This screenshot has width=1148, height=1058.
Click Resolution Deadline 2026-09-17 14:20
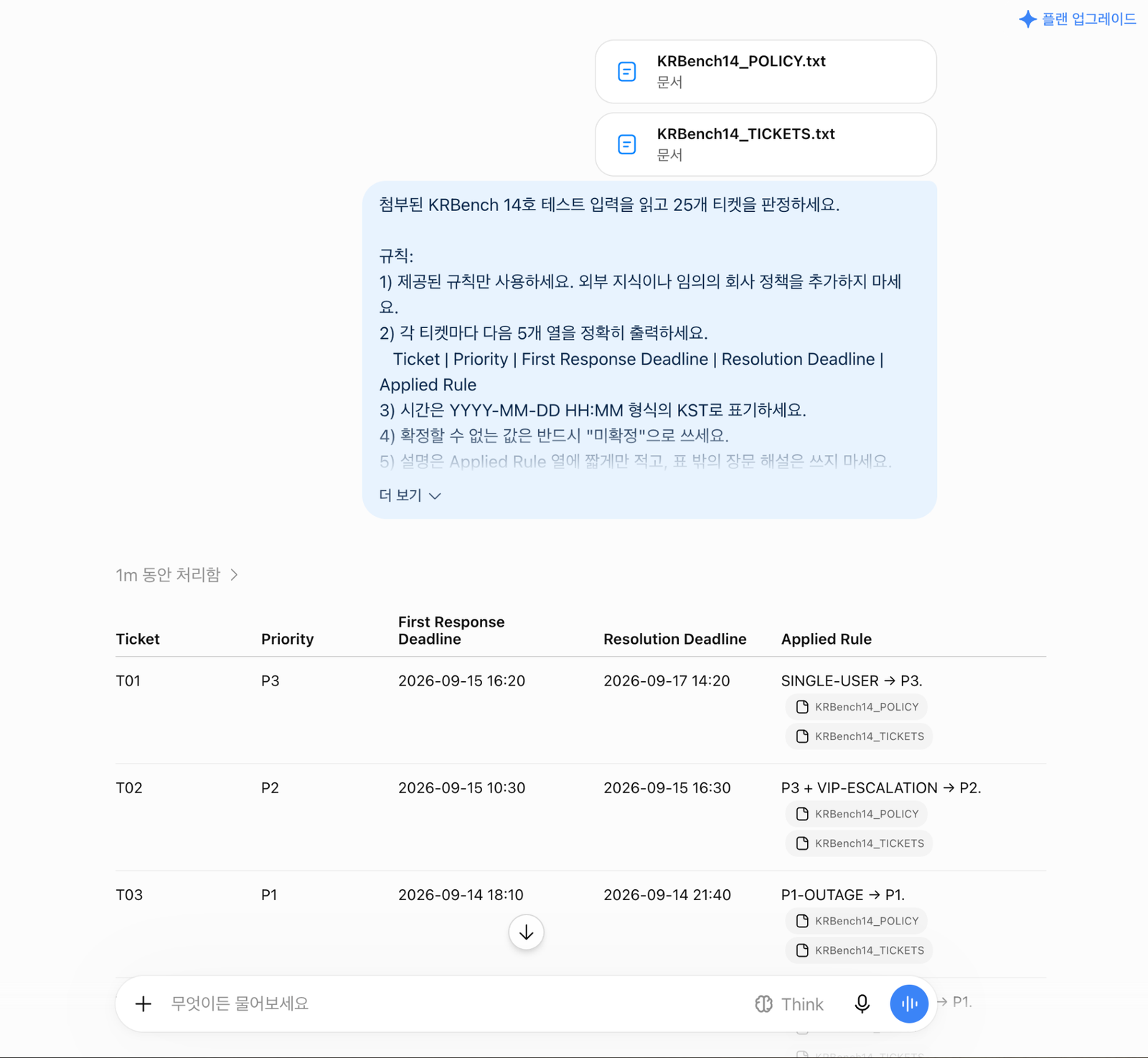click(x=667, y=680)
